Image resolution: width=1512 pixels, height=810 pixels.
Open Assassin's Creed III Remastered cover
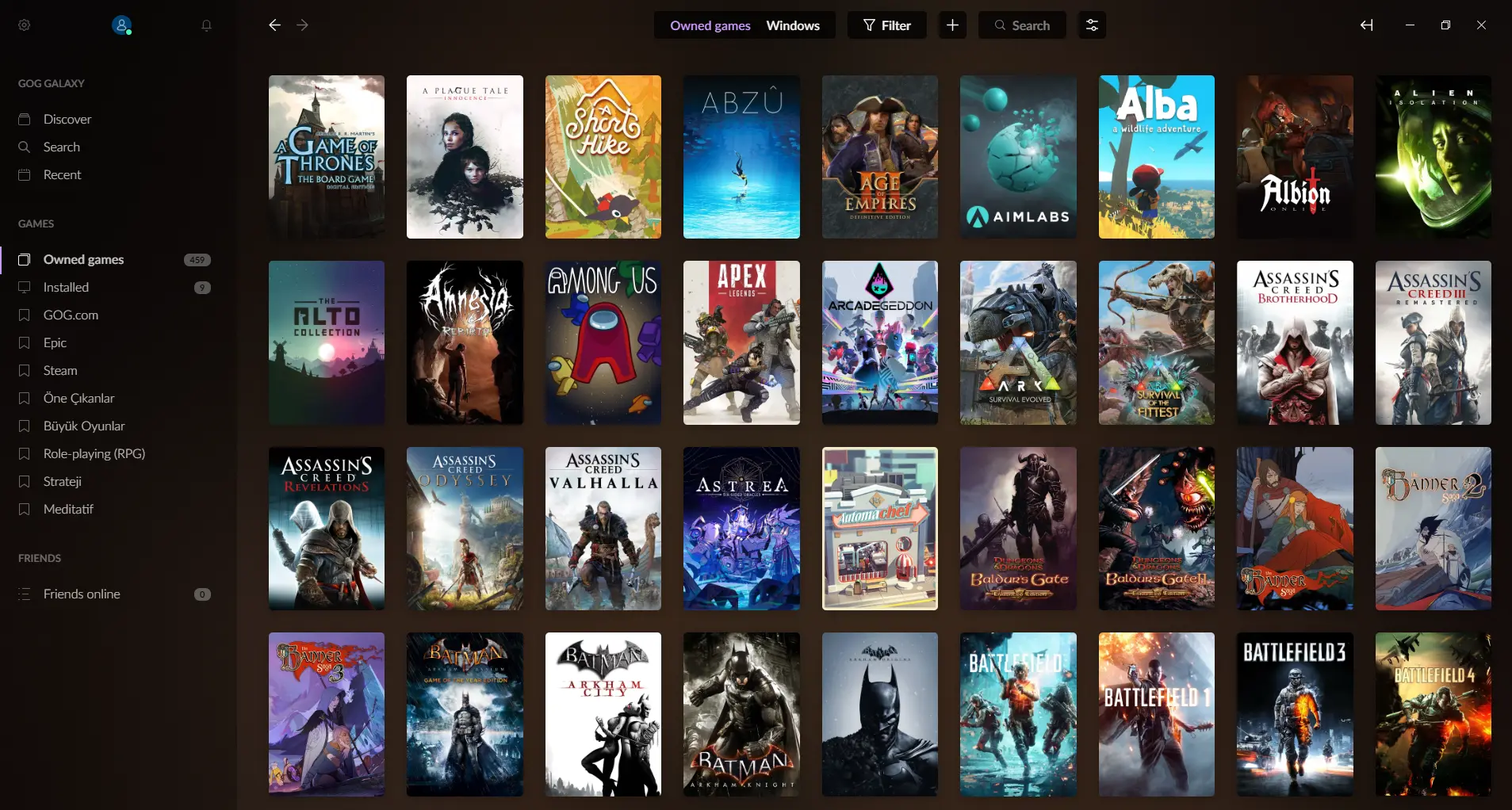tap(1434, 342)
